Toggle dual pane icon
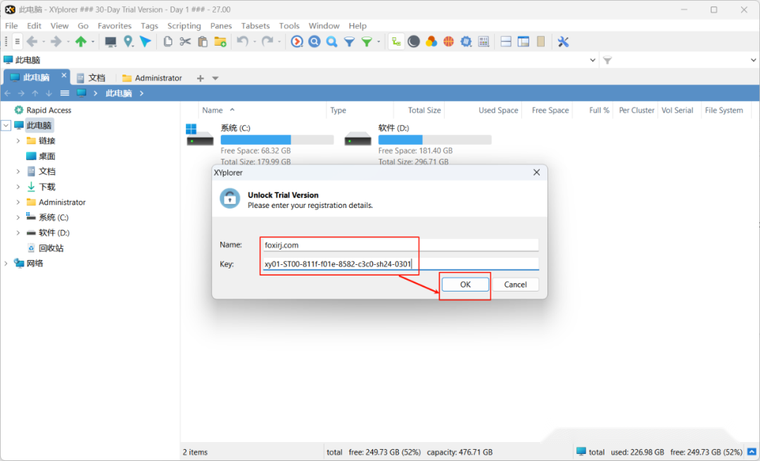This screenshot has width=760, height=461. (x=506, y=42)
